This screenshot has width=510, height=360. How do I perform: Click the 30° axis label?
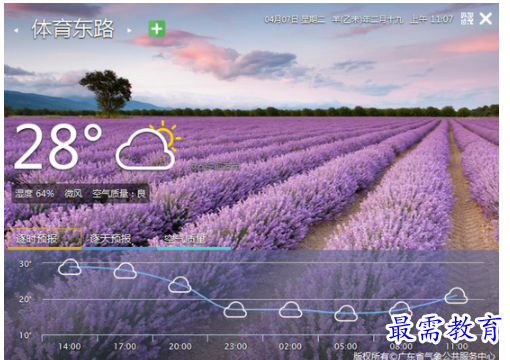[25, 264]
